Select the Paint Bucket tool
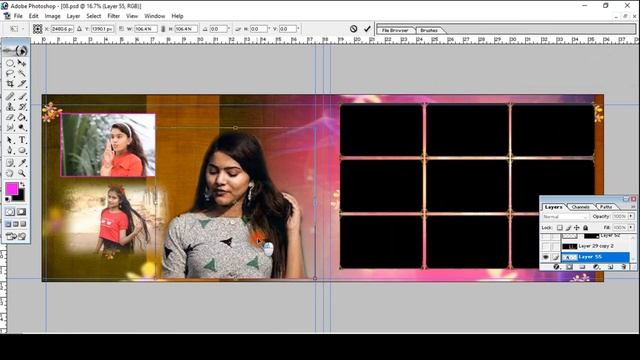 pyautogui.click(x=22, y=117)
